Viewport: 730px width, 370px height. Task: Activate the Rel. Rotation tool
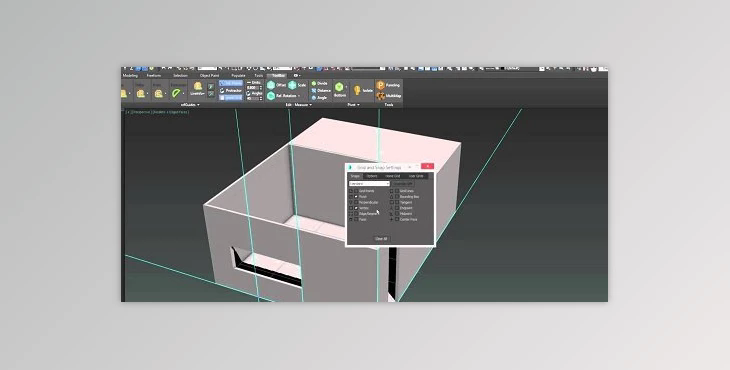[282, 95]
